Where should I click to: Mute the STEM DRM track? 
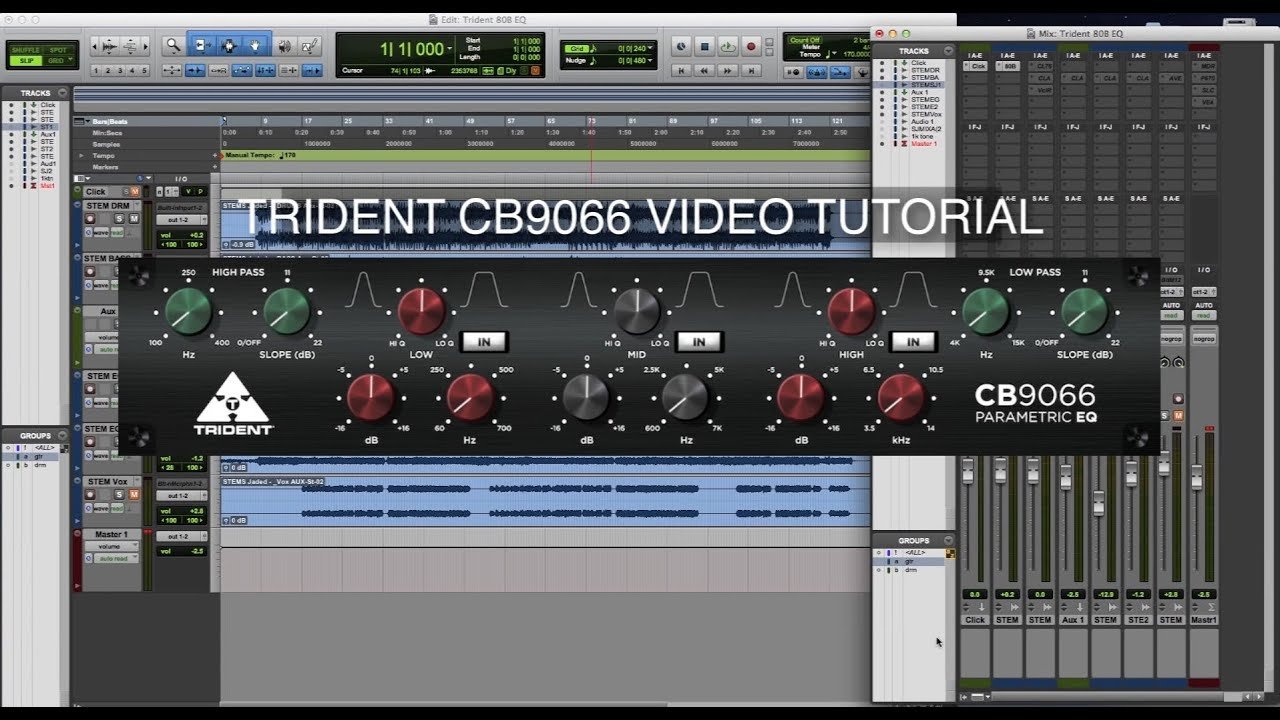(133, 218)
